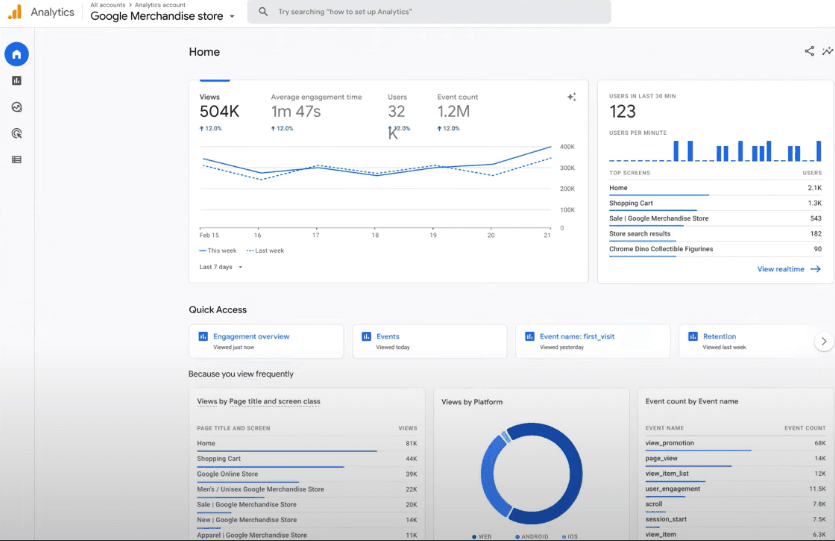Open Configure icon in left sidebar
Viewport: 835px width, 541px height.
(x=17, y=159)
